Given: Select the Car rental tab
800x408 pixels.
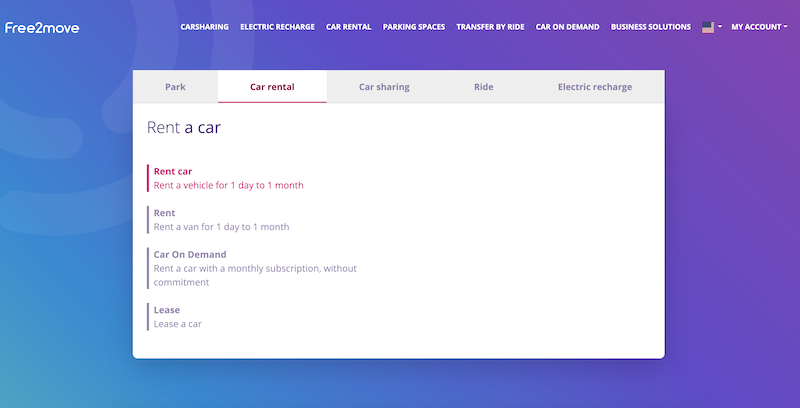Looking at the screenshot, I should 272,87.
